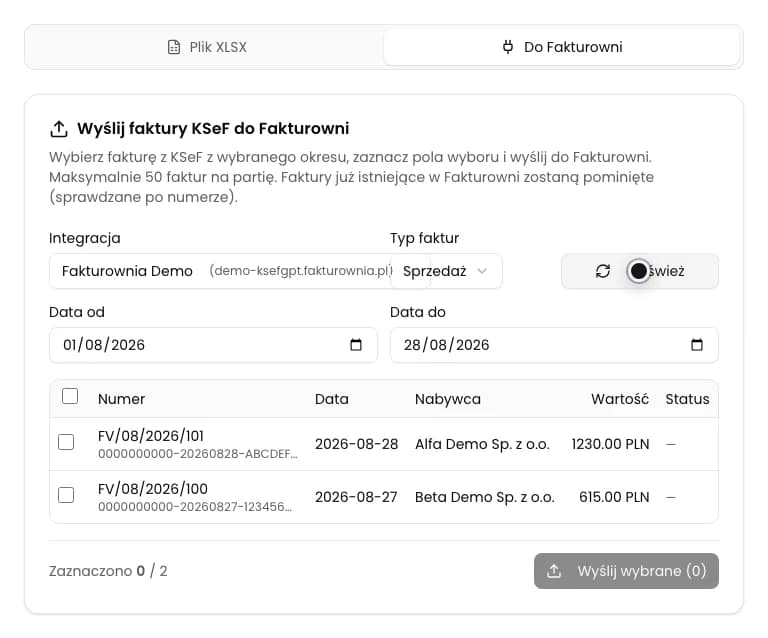Click KSeF reference 0000000000-20260828-ABCDEF
The width and height of the screenshot is (768, 638).
pyautogui.click(x=198, y=454)
